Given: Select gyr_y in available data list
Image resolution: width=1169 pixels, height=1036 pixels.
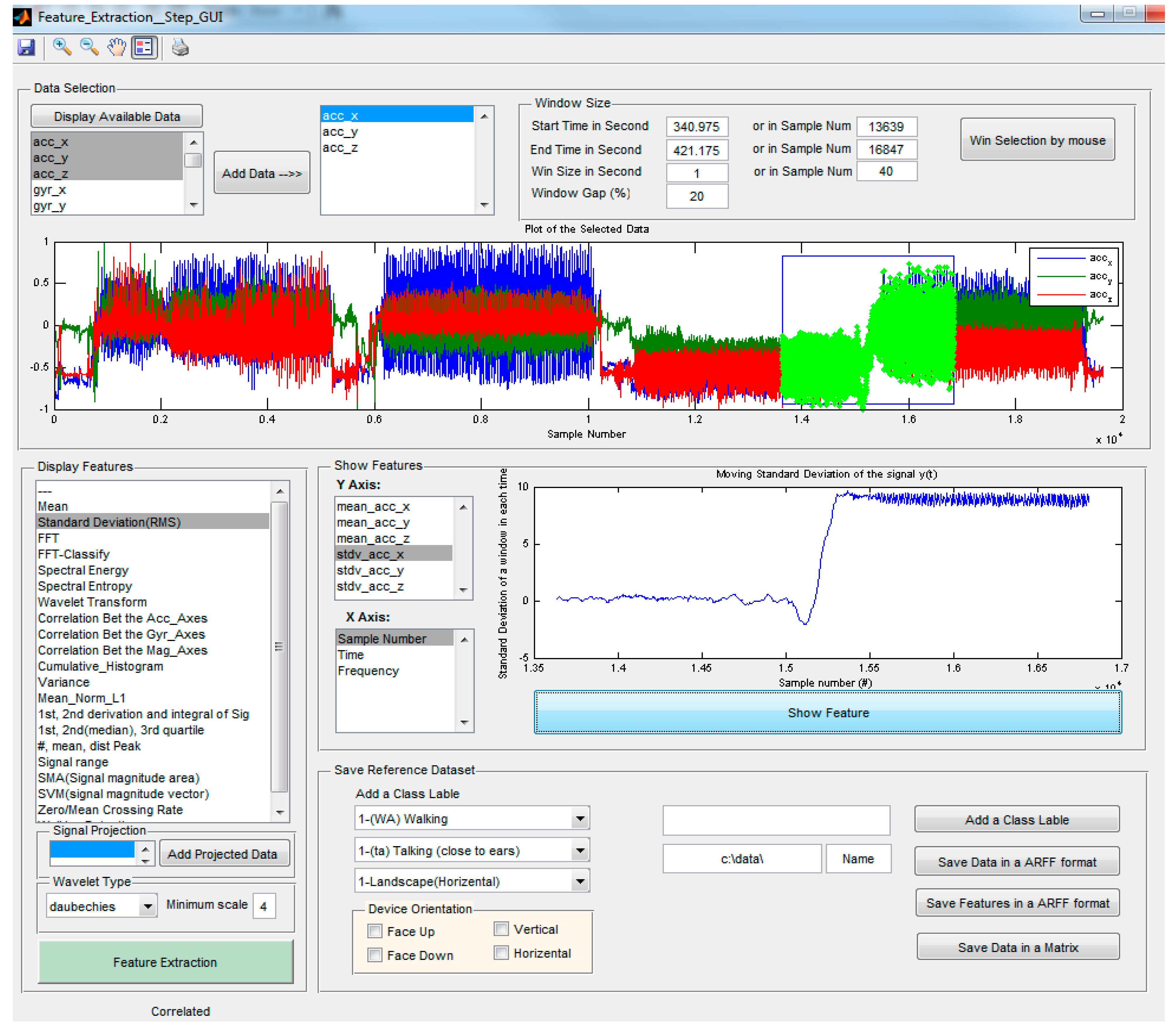Looking at the screenshot, I should [x=107, y=205].
